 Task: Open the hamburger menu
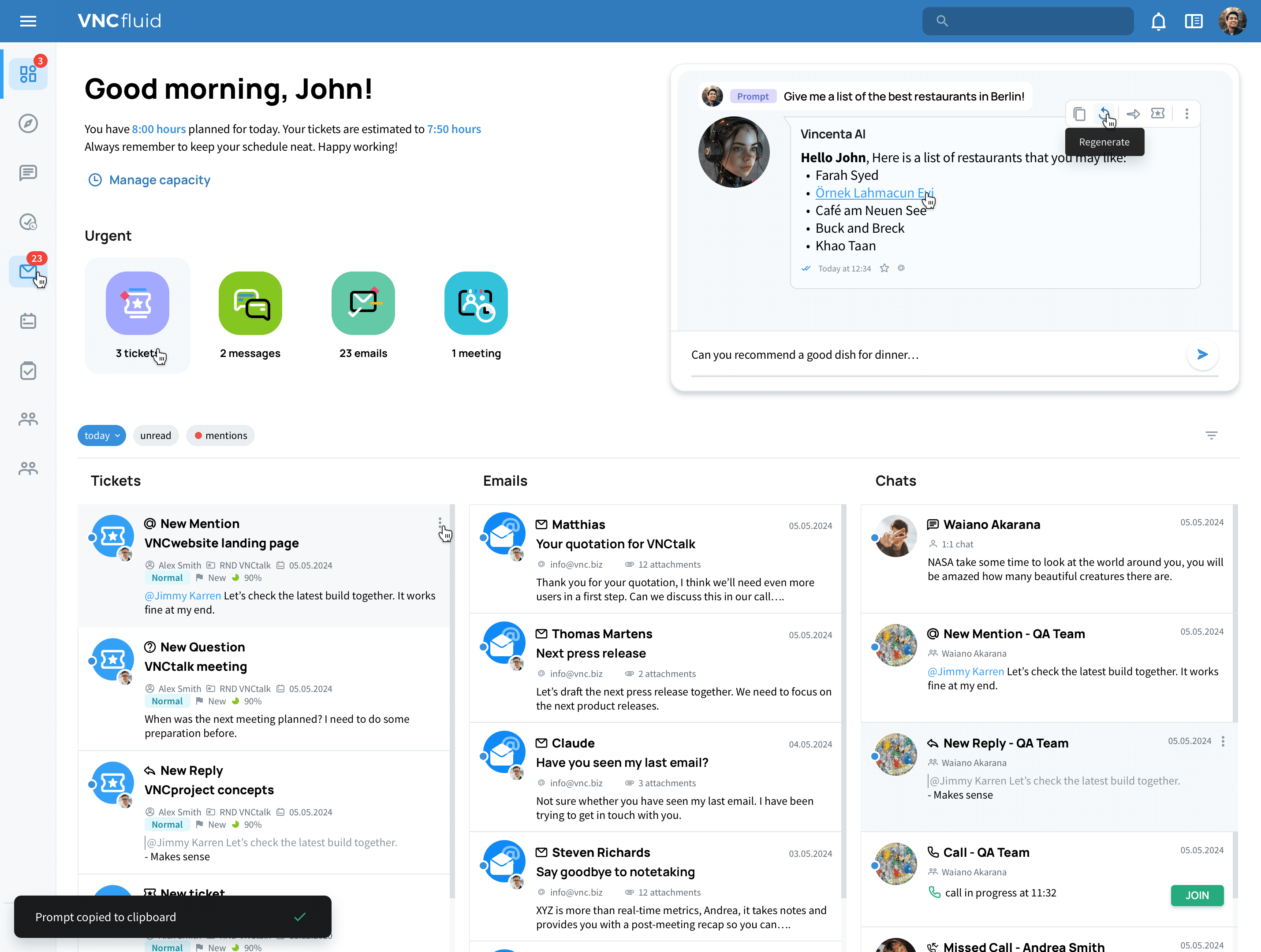pos(28,21)
